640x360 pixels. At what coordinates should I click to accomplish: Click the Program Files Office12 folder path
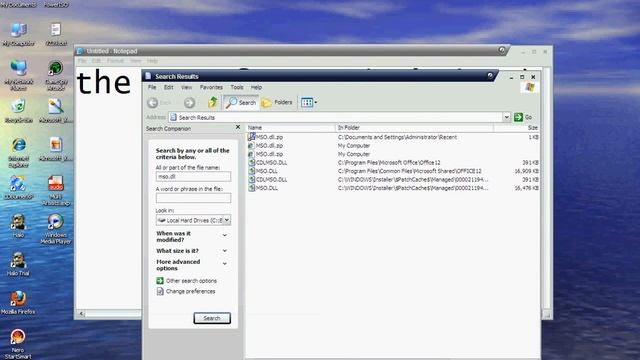(x=389, y=162)
